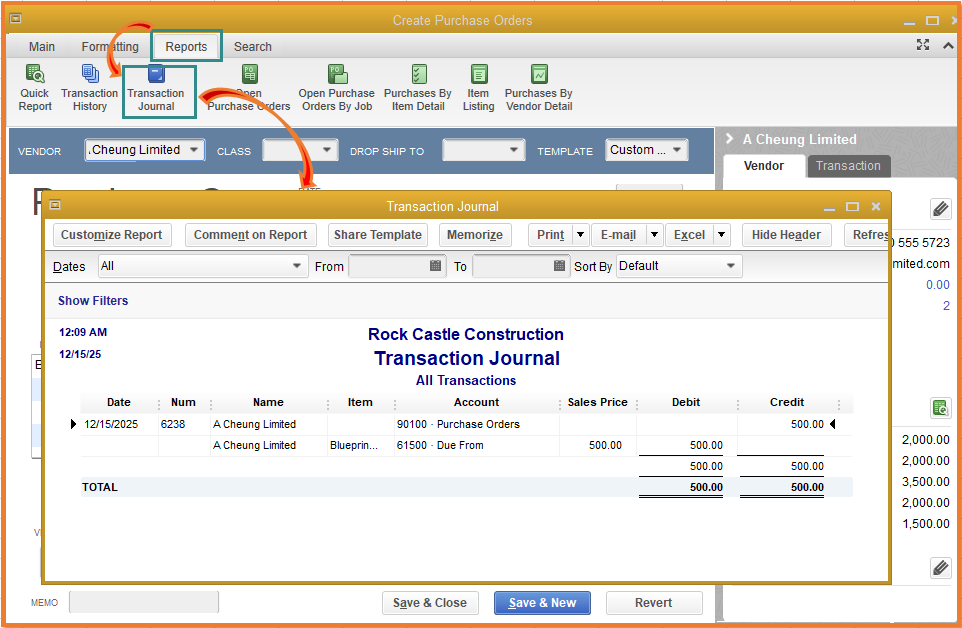The width and height of the screenshot is (962, 628).
Task: Switch to the Main tab
Action: [x=42, y=47]
